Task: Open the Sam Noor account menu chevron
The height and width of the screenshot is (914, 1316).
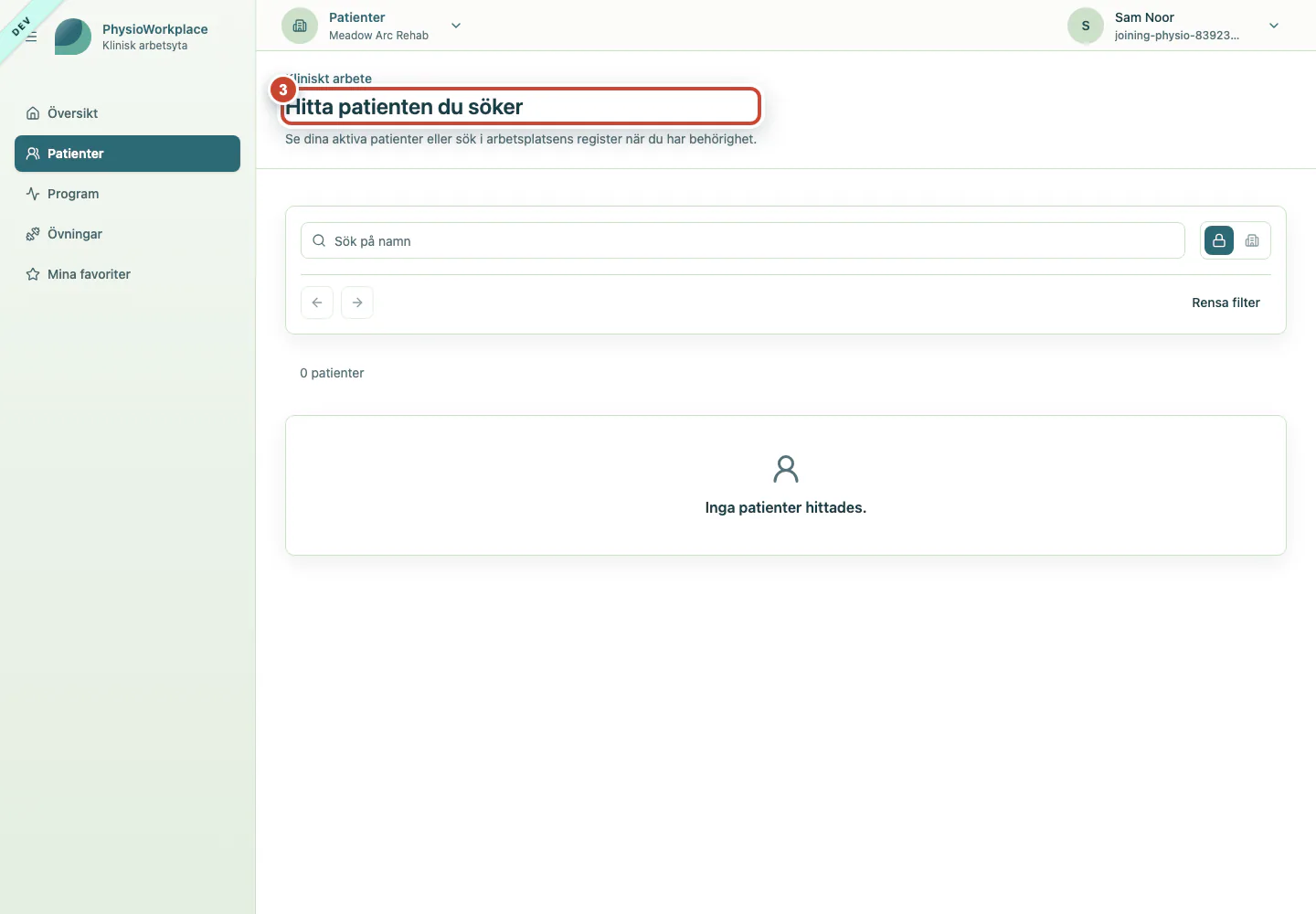Action: (x=1274, y=26)
